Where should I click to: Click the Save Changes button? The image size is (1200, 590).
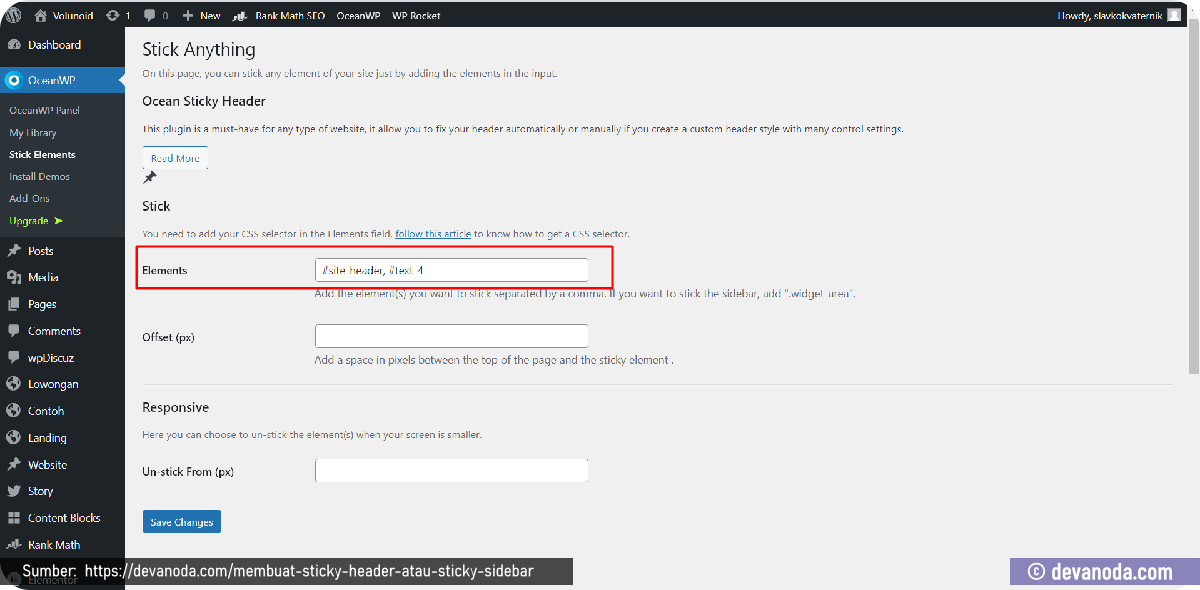click(x=181, y=522)
